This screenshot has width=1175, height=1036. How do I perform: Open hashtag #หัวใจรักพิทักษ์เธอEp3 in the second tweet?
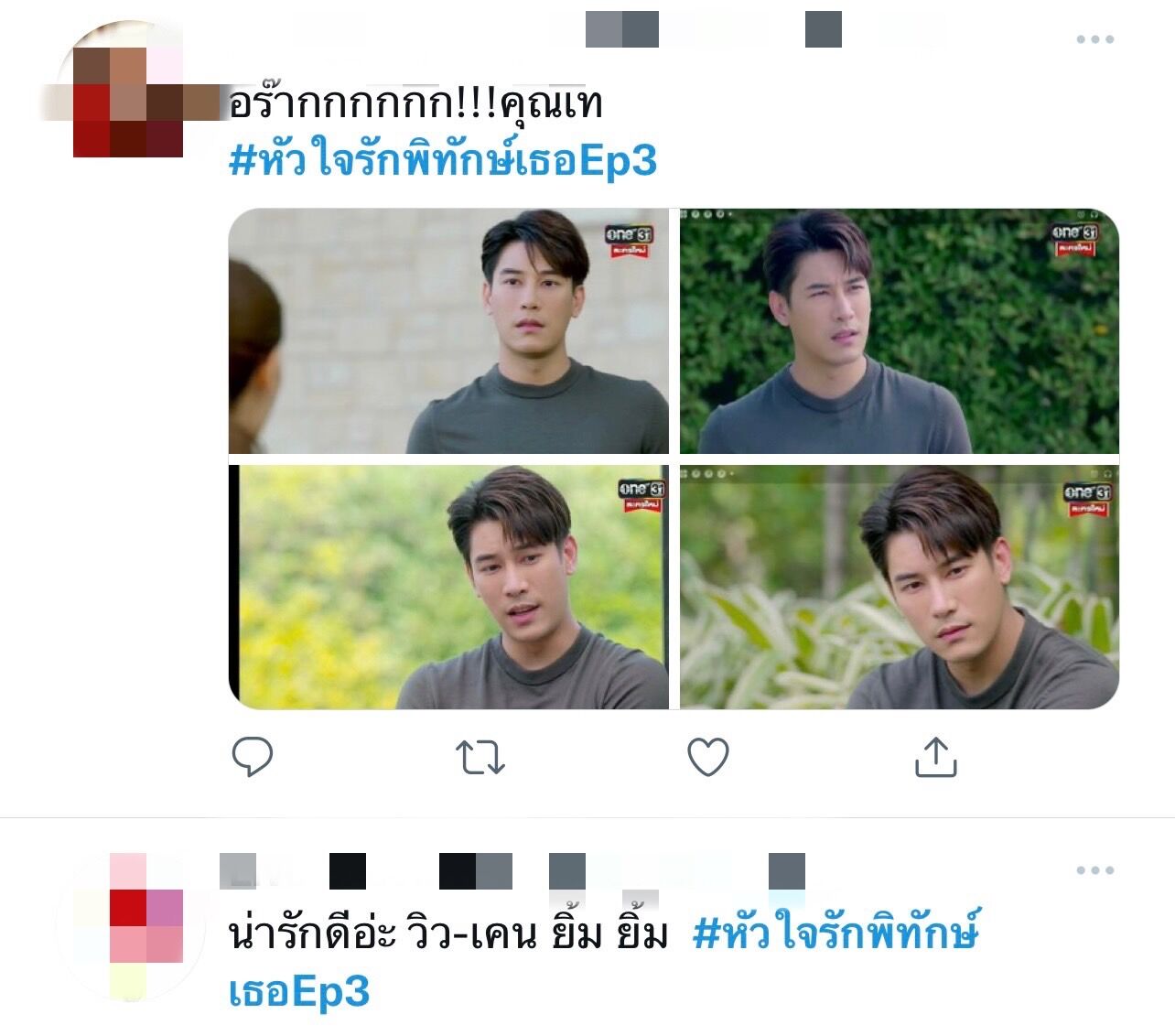(x=604, y=962)
